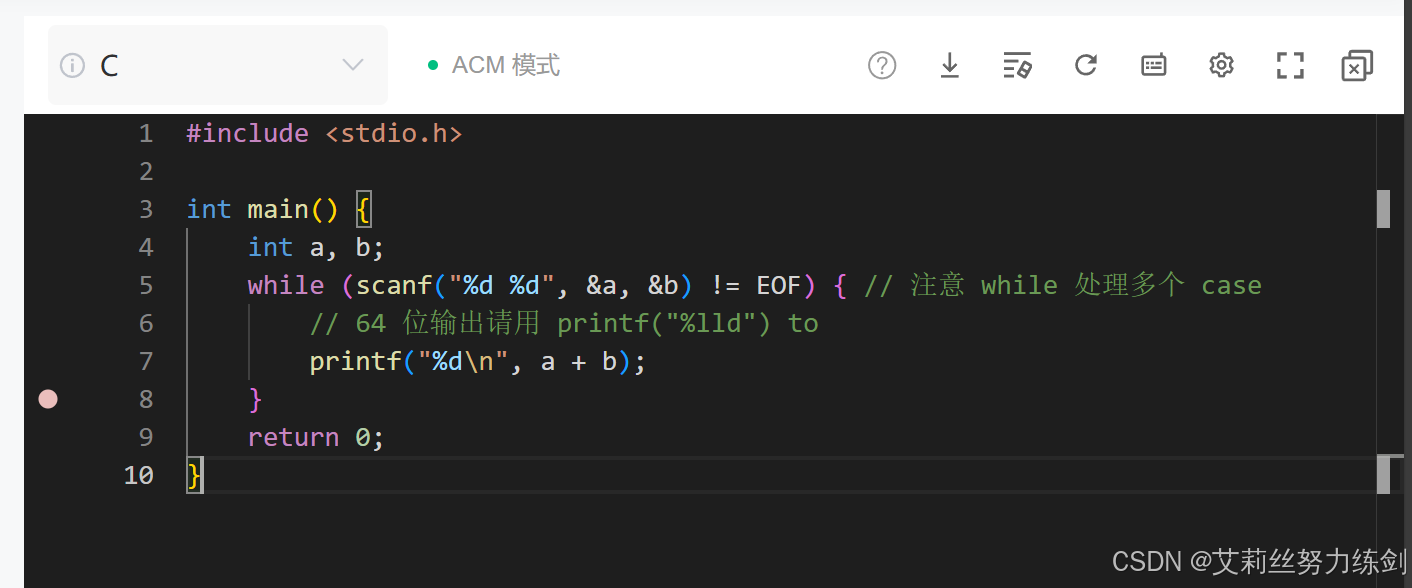
Task: Click the closing brace on line 10
Action: pyautogui.click(x=194, y=475)
